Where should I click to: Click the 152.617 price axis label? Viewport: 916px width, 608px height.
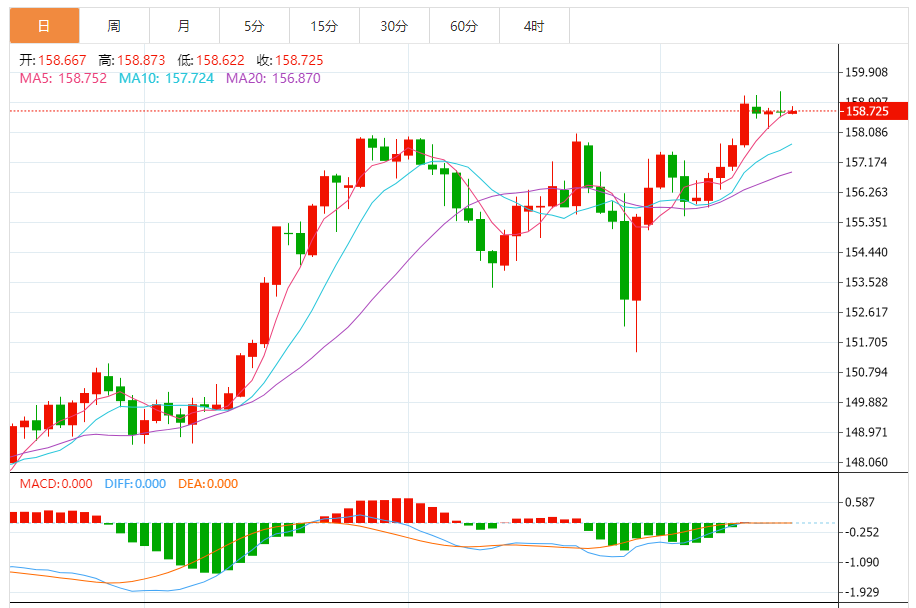pos(866,312)
